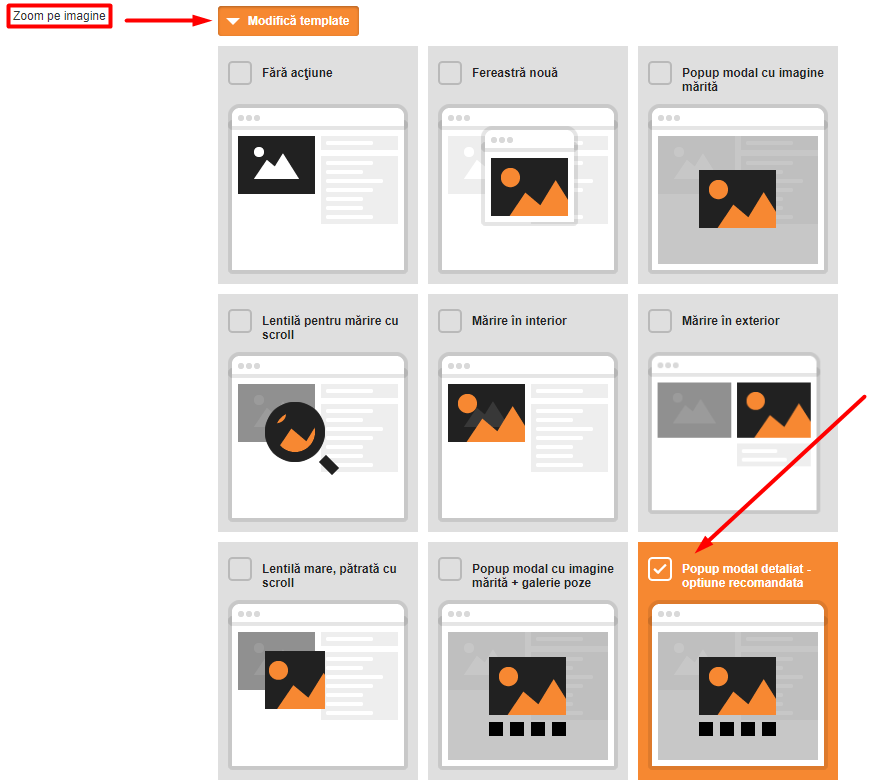Select Popup modal cu imagine mărită preview
The height and width of the screenshot is (782, 890).
738,189
